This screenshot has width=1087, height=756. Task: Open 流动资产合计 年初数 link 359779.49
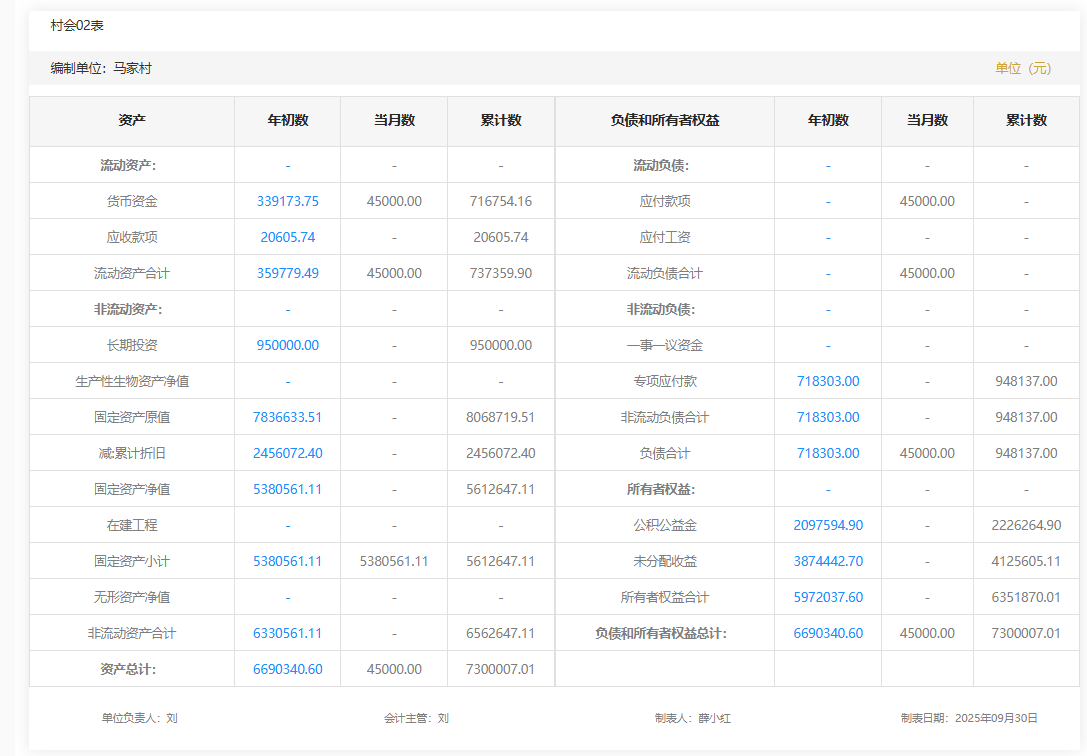point(287,273)
